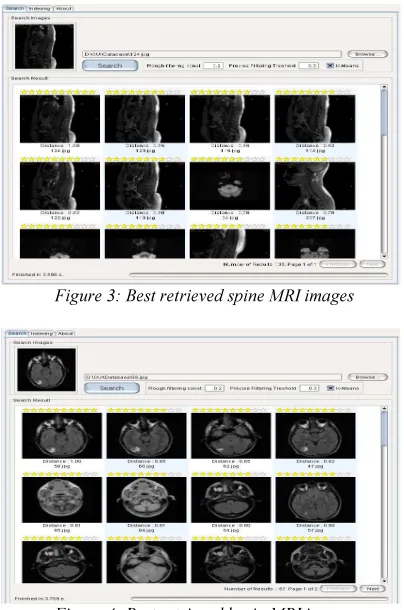Viewport: 404px width, 610px height.
Task: Select the Search tab in the spine MRI window
Action: click(x=15, y=8)
